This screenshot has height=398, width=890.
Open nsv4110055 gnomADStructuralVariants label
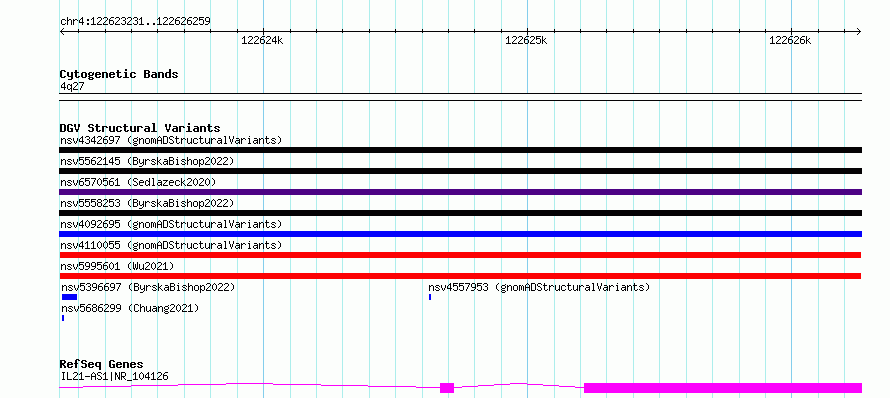click(x=171, y=245)
